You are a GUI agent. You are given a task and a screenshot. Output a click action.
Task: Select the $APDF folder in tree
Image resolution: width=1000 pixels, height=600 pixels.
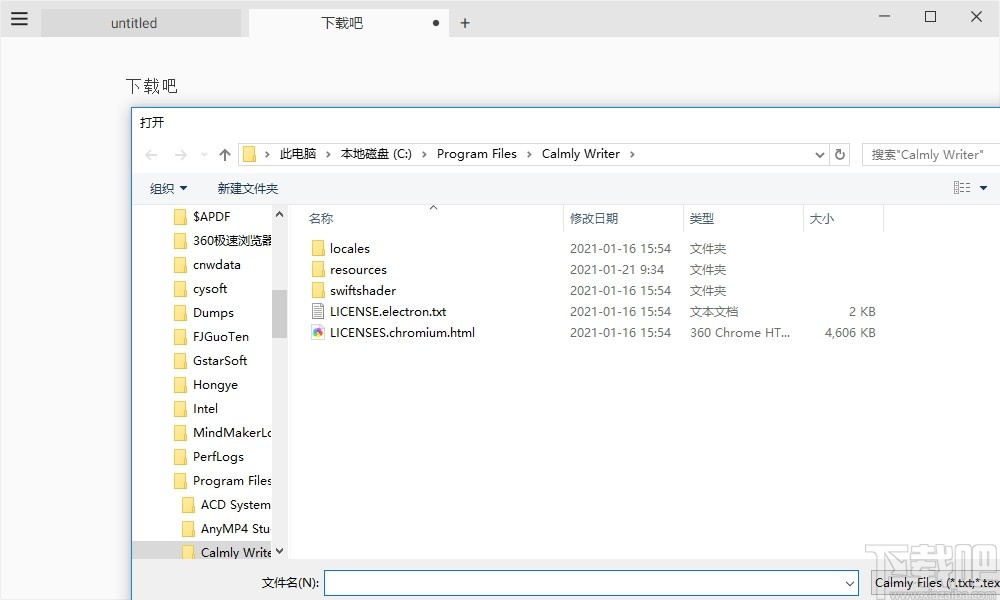(210, 217)
